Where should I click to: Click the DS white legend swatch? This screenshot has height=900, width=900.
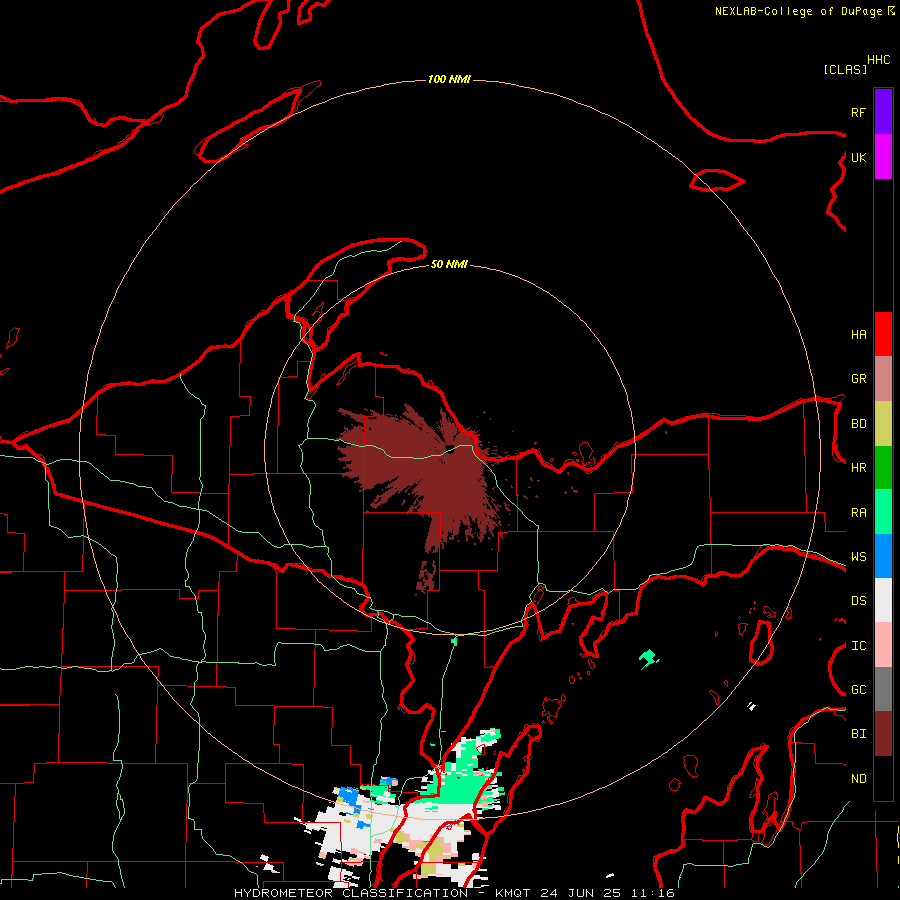point(883,600)
